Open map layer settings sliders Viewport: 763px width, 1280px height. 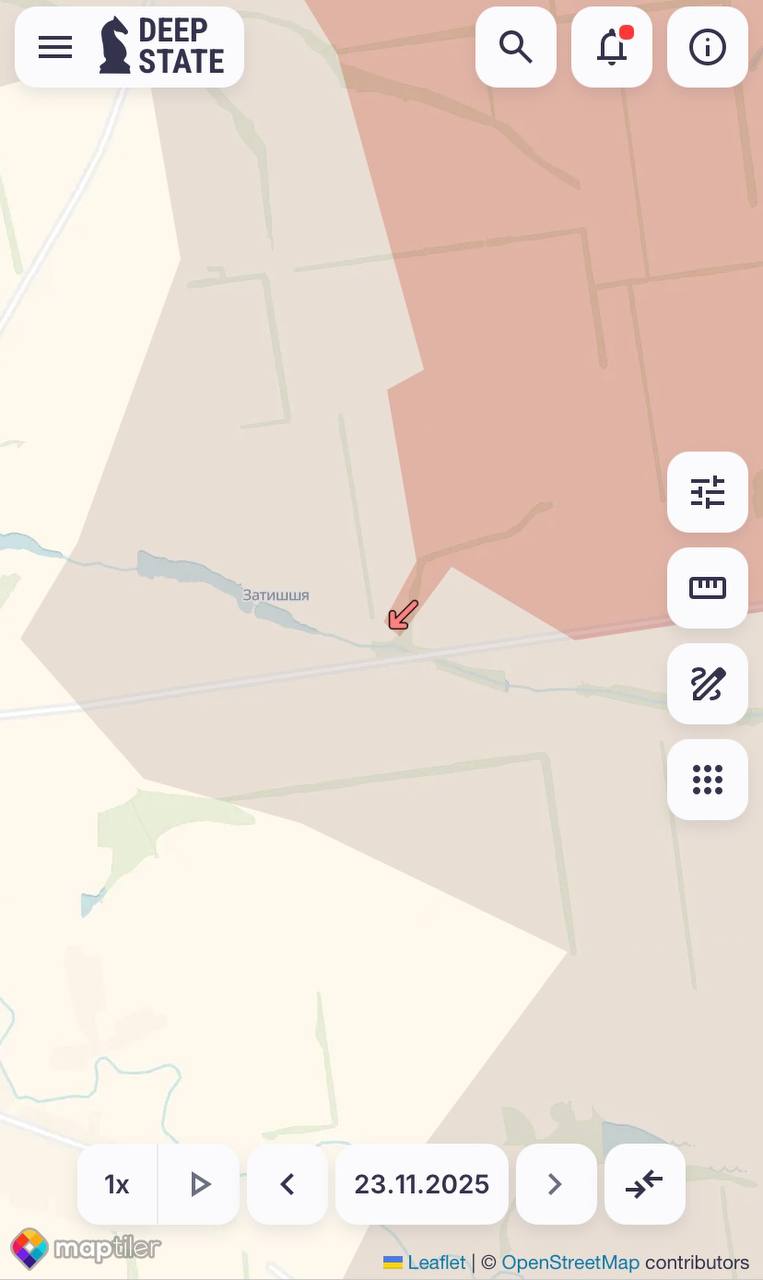pyautogui.click(x=708, y=492)
